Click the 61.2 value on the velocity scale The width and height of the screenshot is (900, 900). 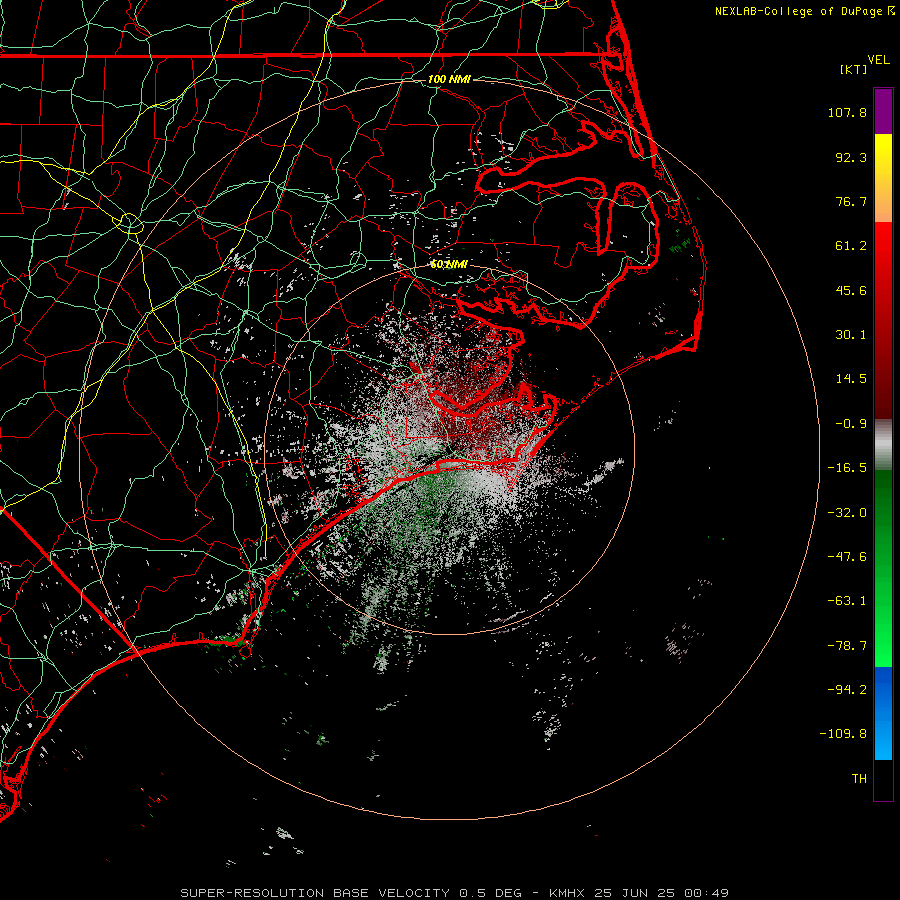tap(851, 246)
